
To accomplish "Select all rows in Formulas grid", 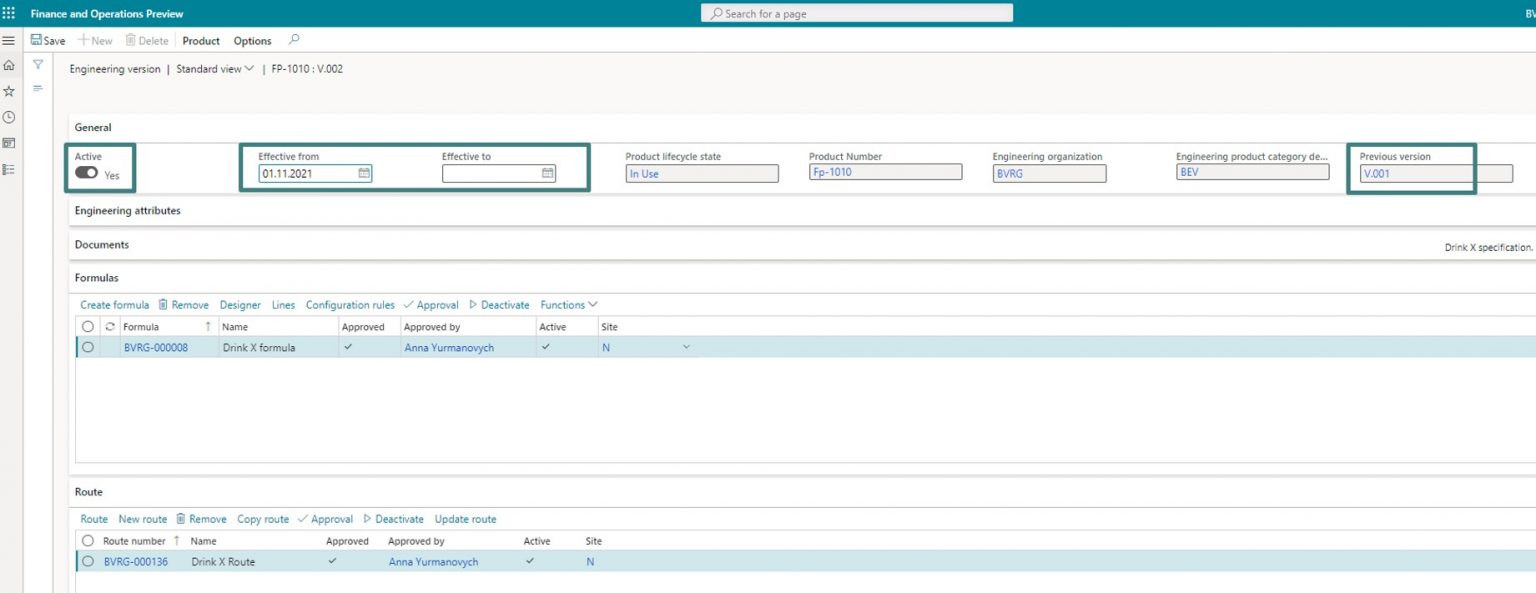I will [88, 327].
